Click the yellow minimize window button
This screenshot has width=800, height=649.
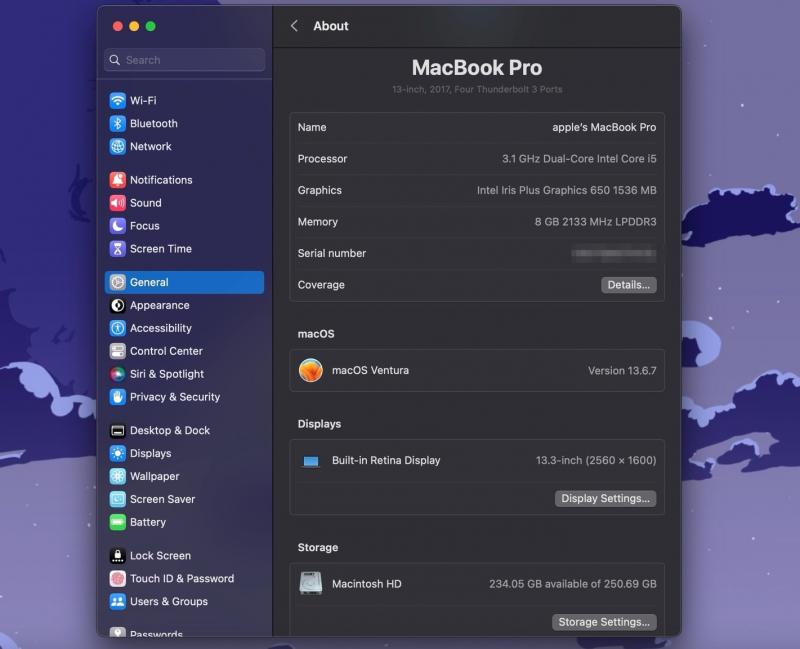tap(134, 26)
